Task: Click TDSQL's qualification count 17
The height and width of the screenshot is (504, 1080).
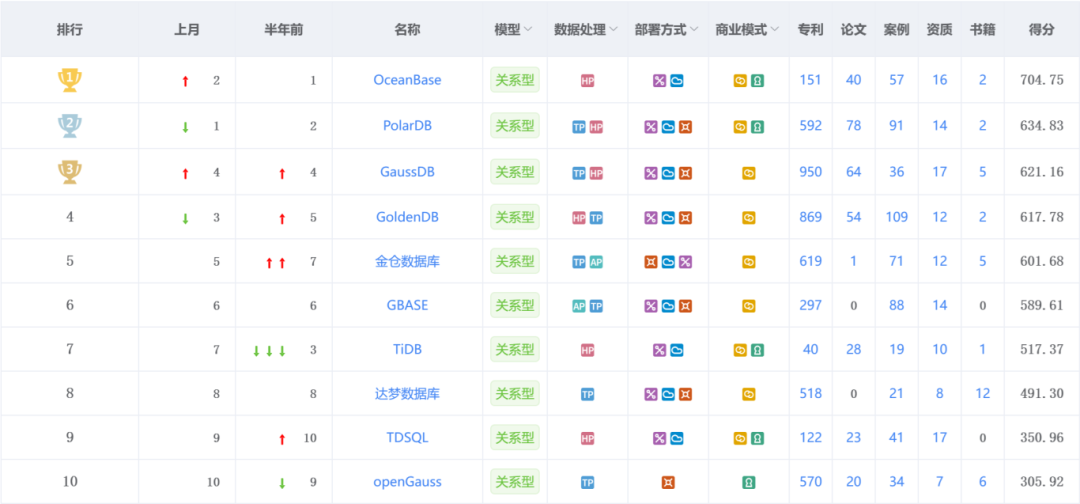Action: click(939, 437)
